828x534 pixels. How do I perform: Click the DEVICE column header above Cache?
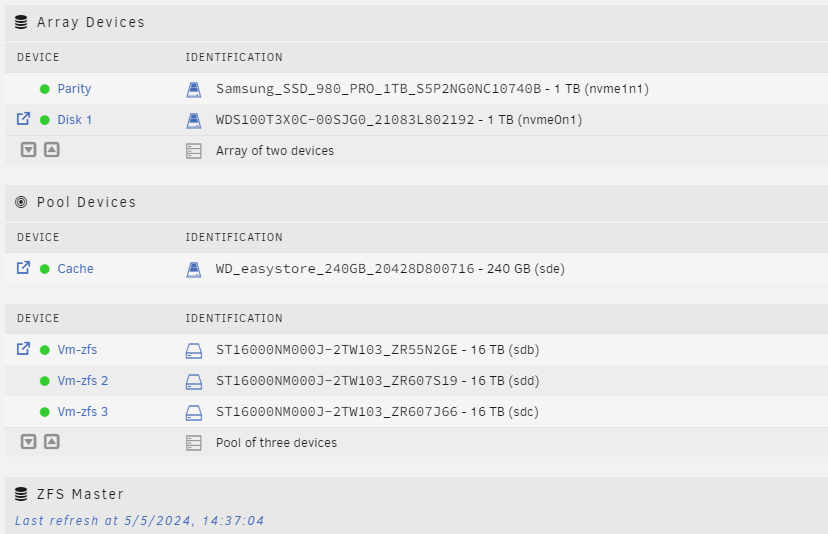tap(38, 237)
